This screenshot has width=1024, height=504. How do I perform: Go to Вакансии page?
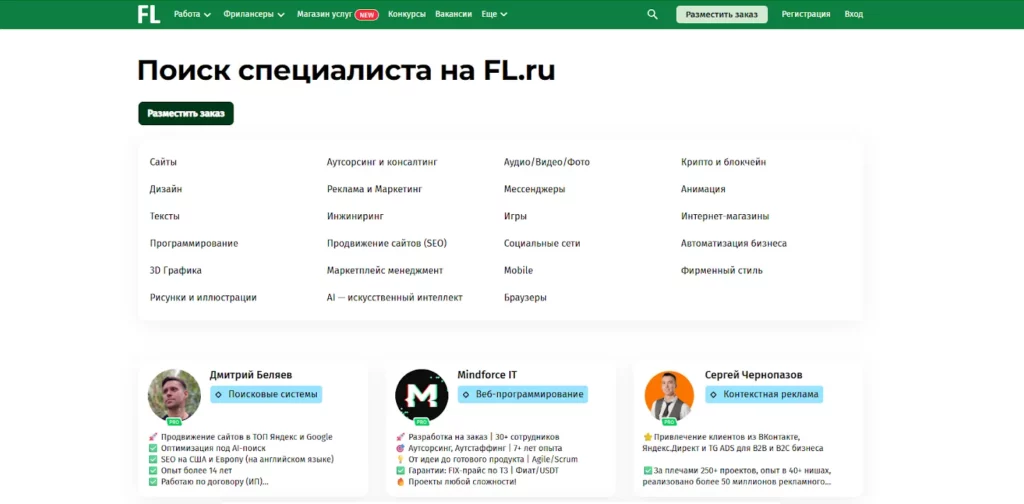(453, 14)
